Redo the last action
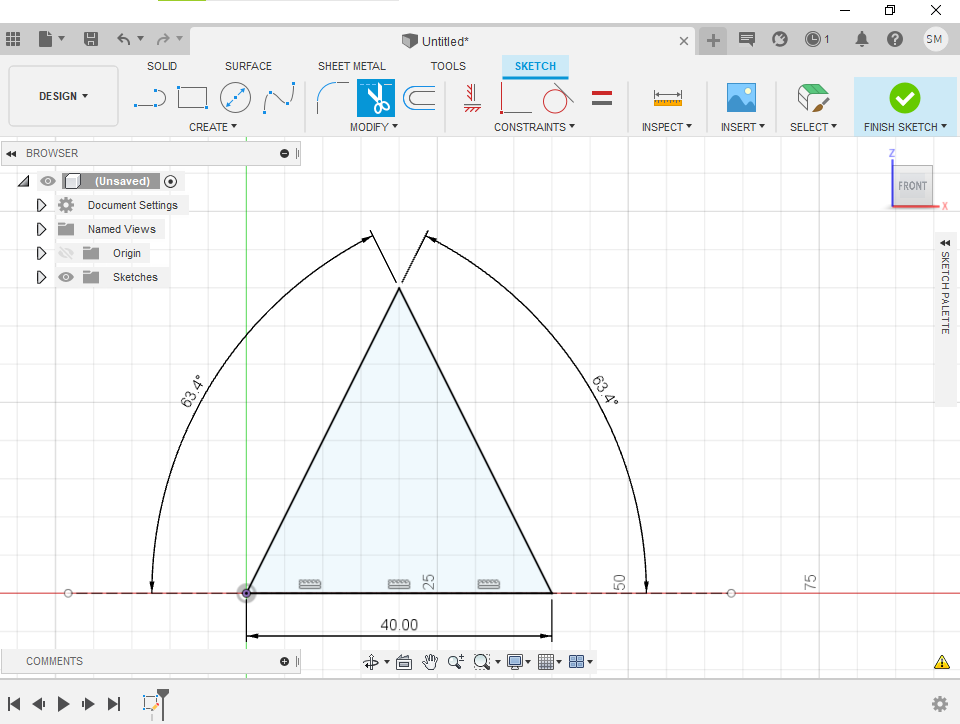960x724 pixels. (163, 39)
